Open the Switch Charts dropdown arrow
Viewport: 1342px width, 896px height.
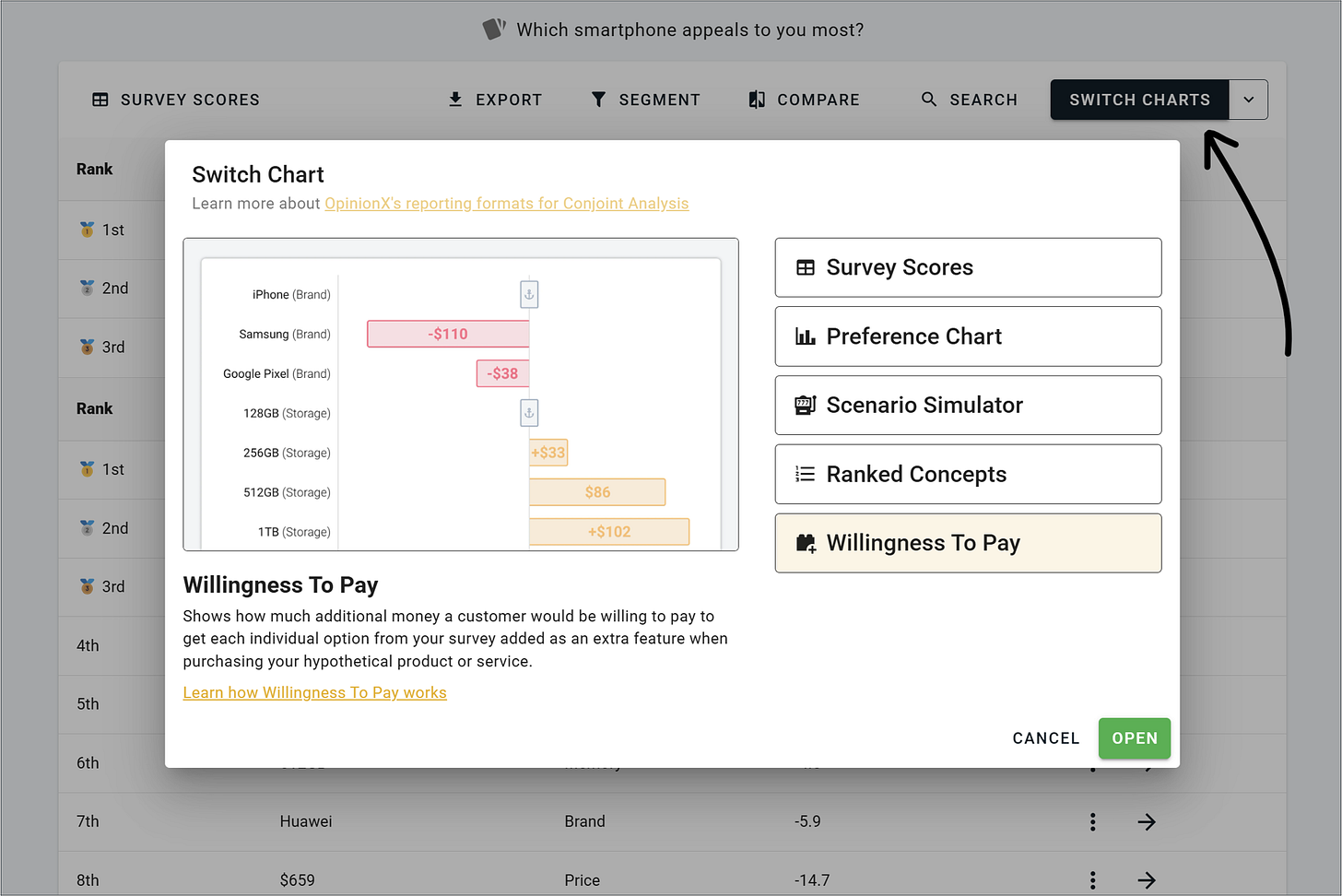(x=1248, y=100)
